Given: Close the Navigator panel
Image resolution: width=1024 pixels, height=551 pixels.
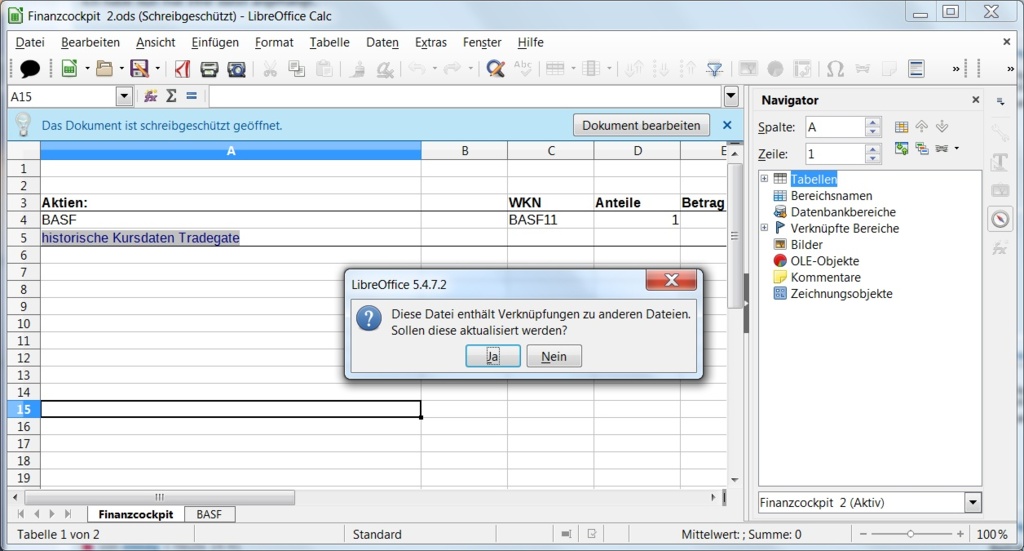Looking at the screenshot, I should (976, 100).
